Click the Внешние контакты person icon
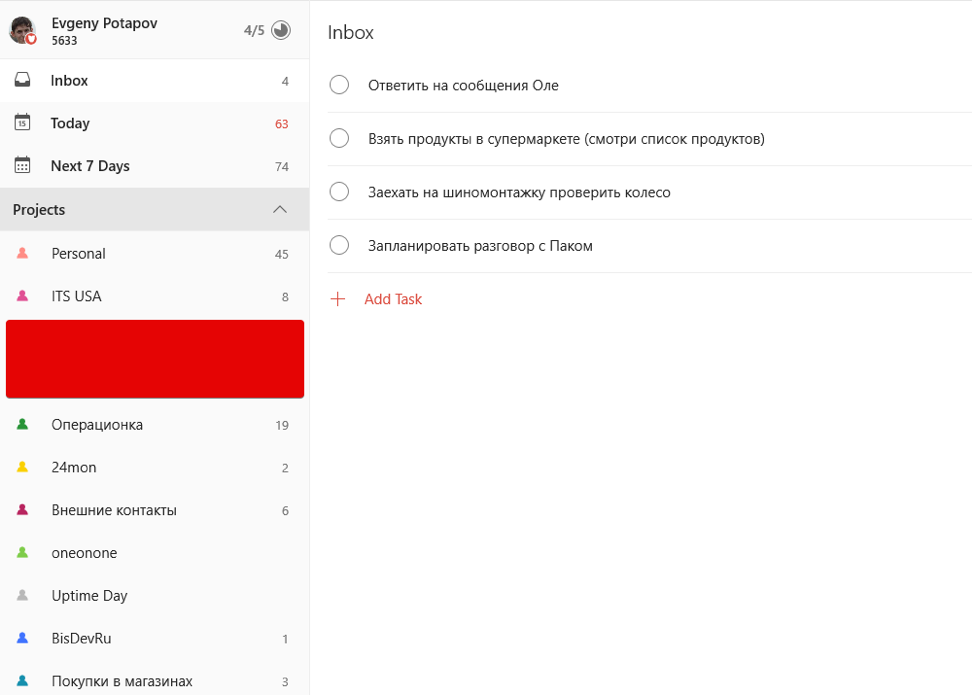 [x=22, y=510]
